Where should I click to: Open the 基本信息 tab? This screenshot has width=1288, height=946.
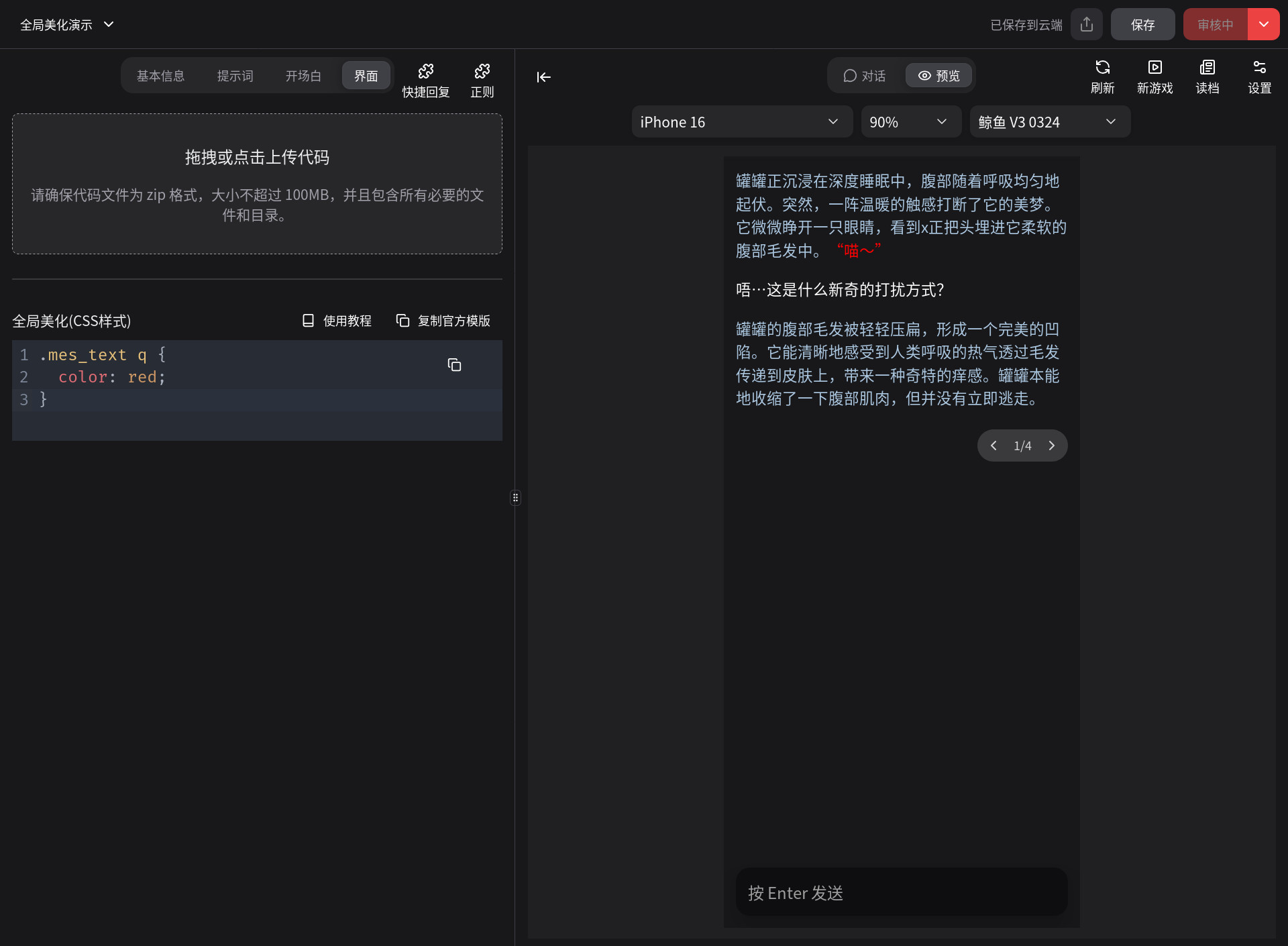160,76
